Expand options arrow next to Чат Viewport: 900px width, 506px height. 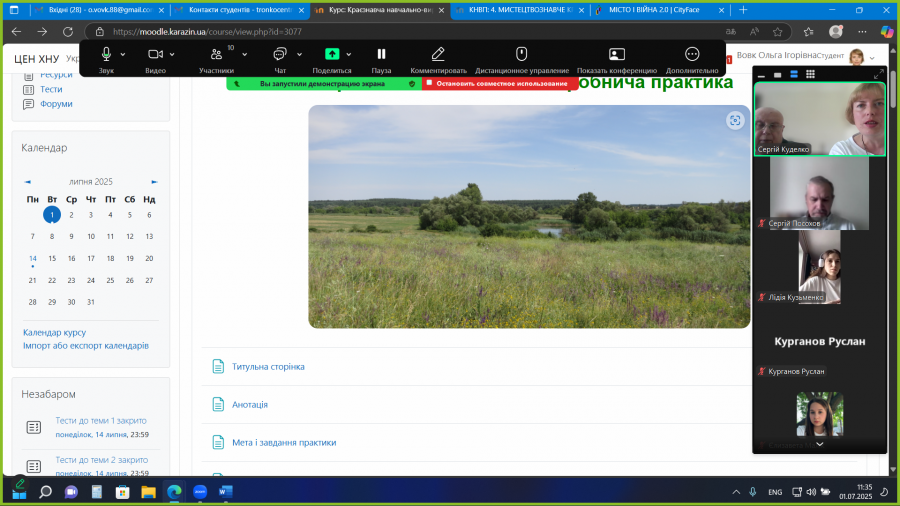(x=299, y=55)
